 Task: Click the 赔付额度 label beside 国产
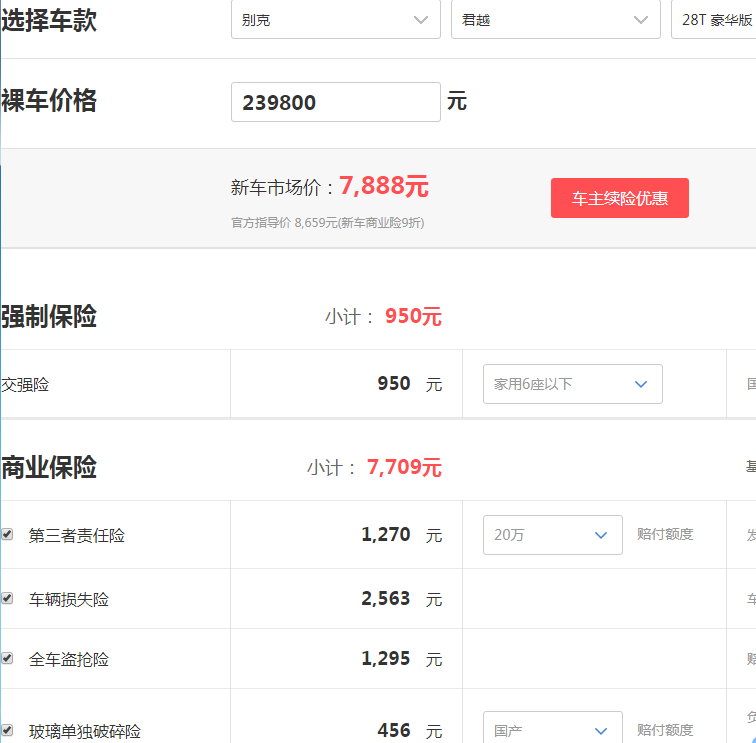[665, 730]
